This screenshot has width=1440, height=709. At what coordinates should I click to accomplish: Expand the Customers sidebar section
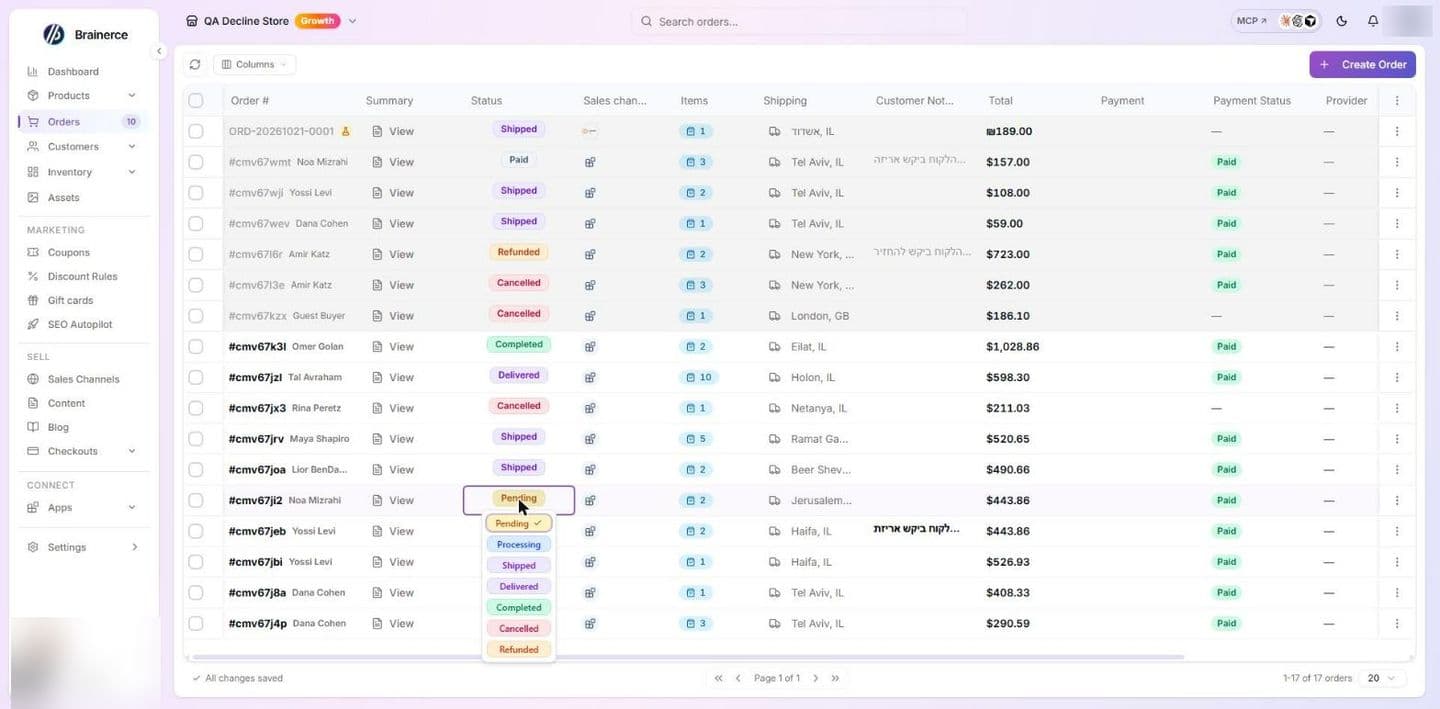click(132, 147)
